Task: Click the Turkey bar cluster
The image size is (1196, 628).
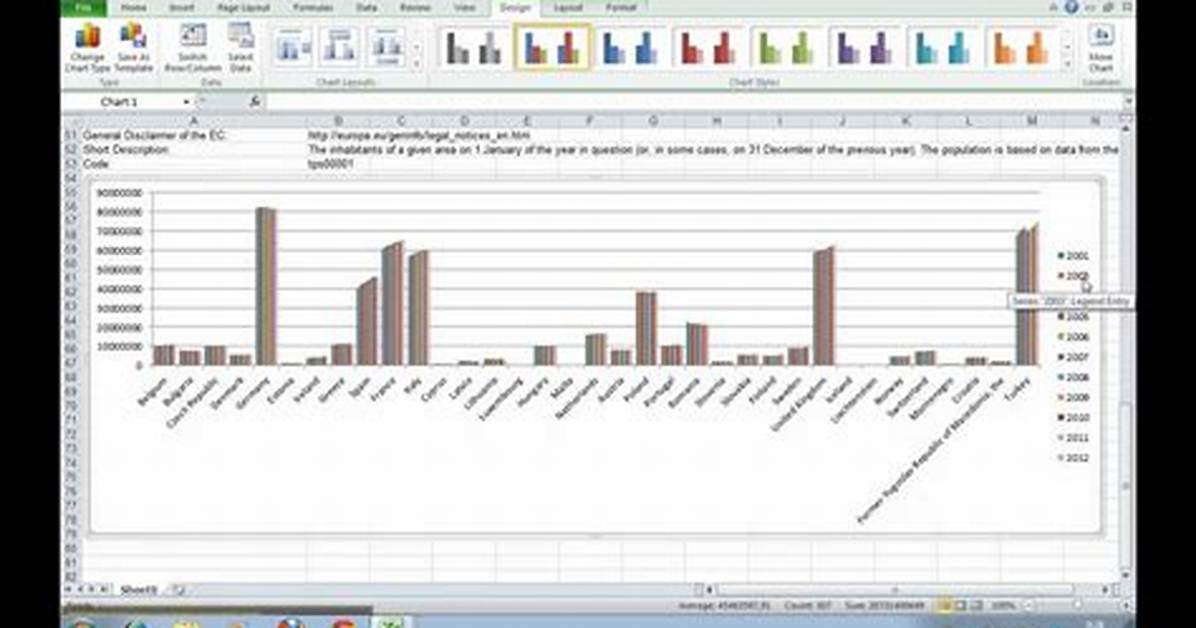Action: point(1027,296)
